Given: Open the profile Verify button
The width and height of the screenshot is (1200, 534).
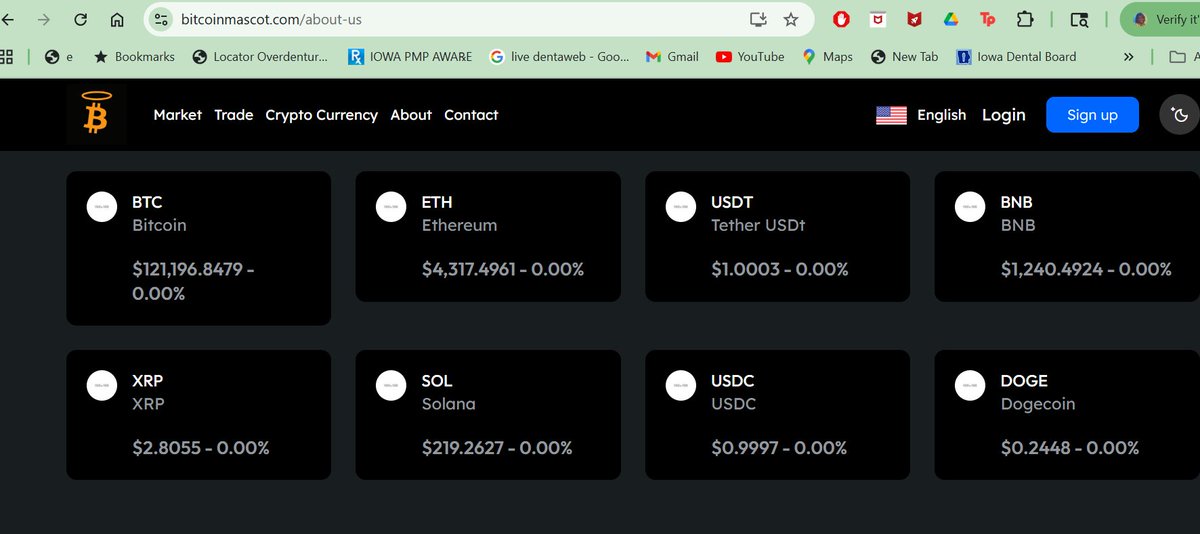Looking at the screenshot, I should click(x=1160, y=19).
